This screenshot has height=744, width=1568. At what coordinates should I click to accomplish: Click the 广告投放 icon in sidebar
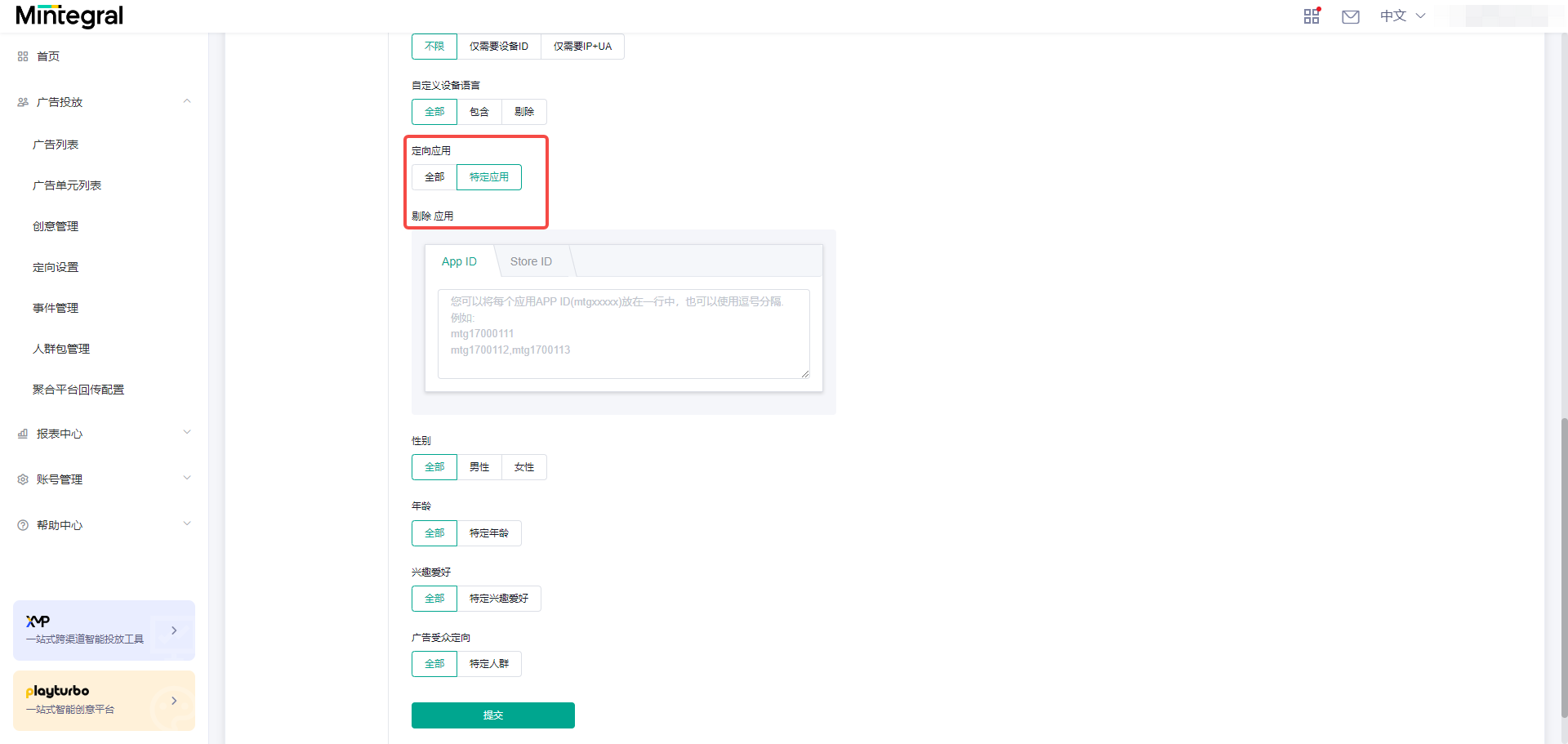pos(22,101)
